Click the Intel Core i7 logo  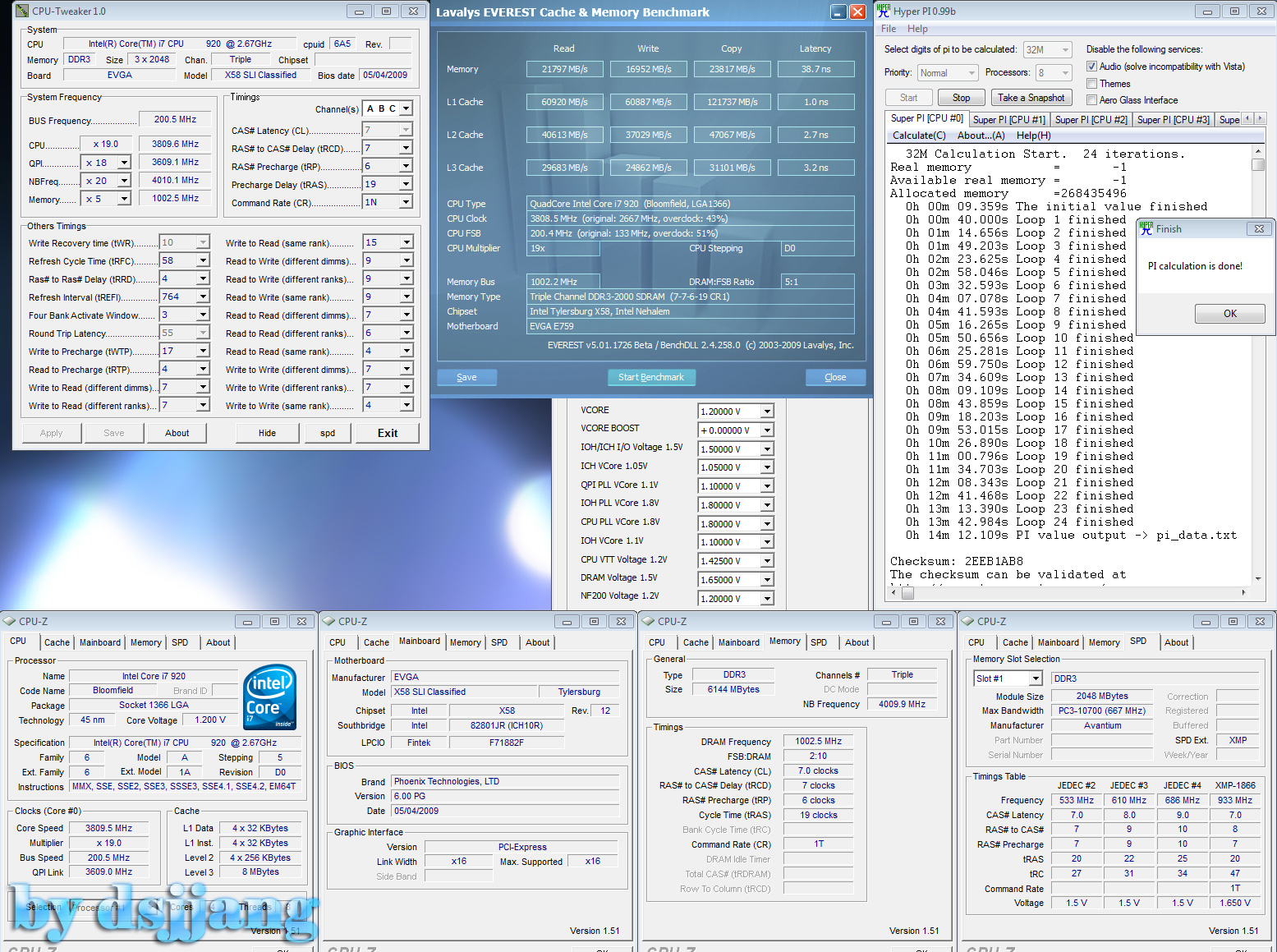pos(270,697)
